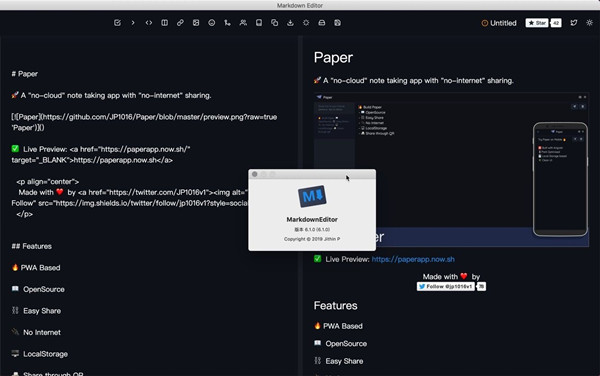Click 'PWA Based' item in preview pane
The height and width of the screenshot is (376, 600).
click(x=338, y=326)
